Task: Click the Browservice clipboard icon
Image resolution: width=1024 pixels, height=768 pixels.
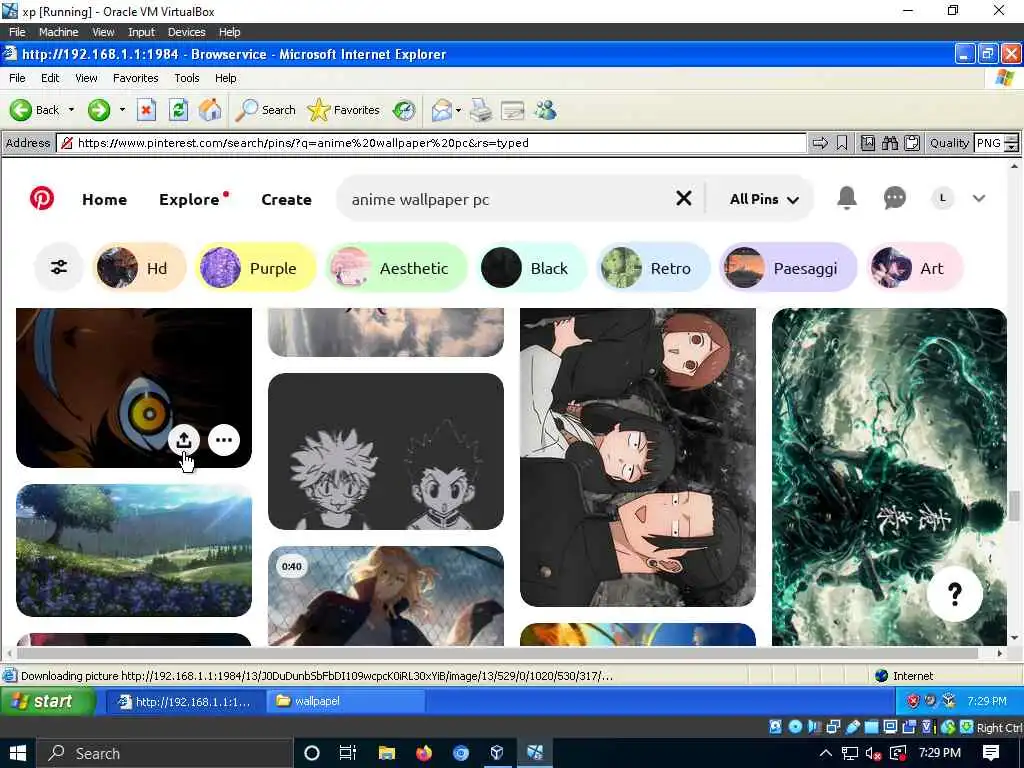Action: click(x=912, y=143)
